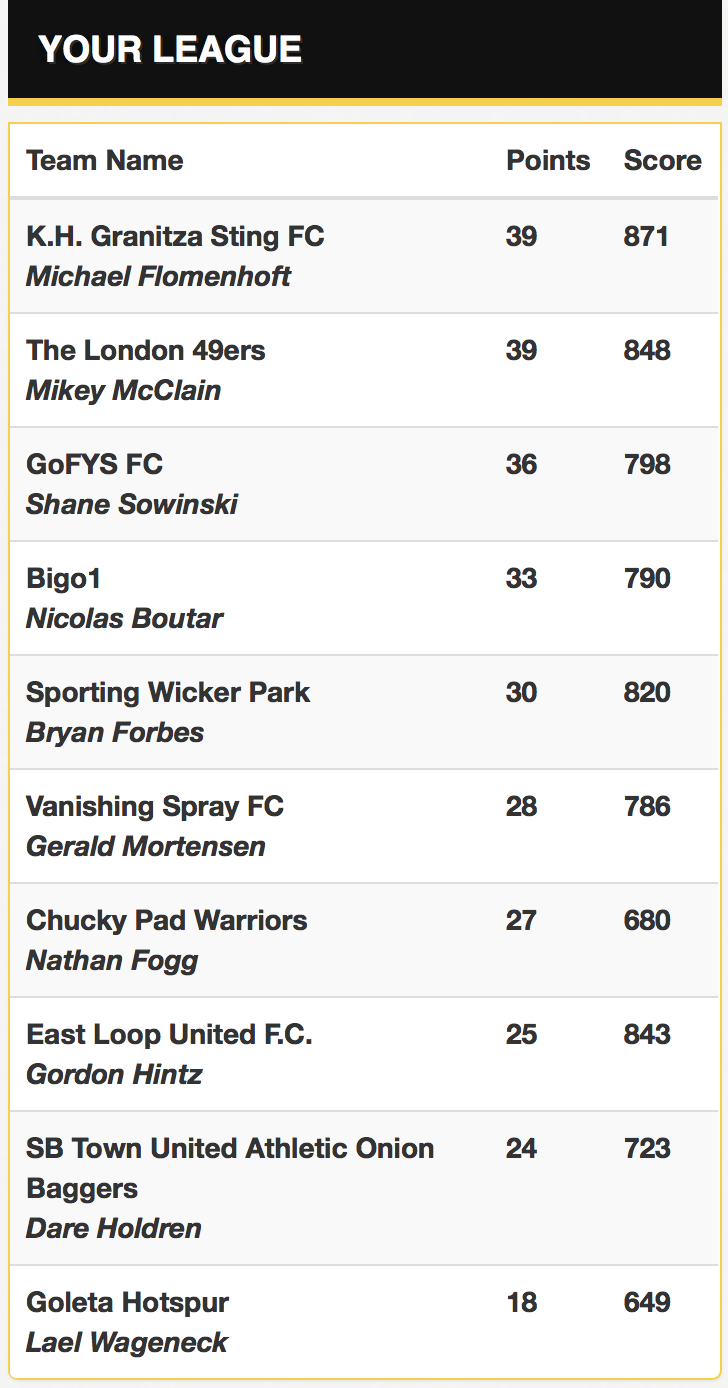Click the Team Name column header
Screen dimensions: 728x1388
pyautogui.click(x=105, y=161)
